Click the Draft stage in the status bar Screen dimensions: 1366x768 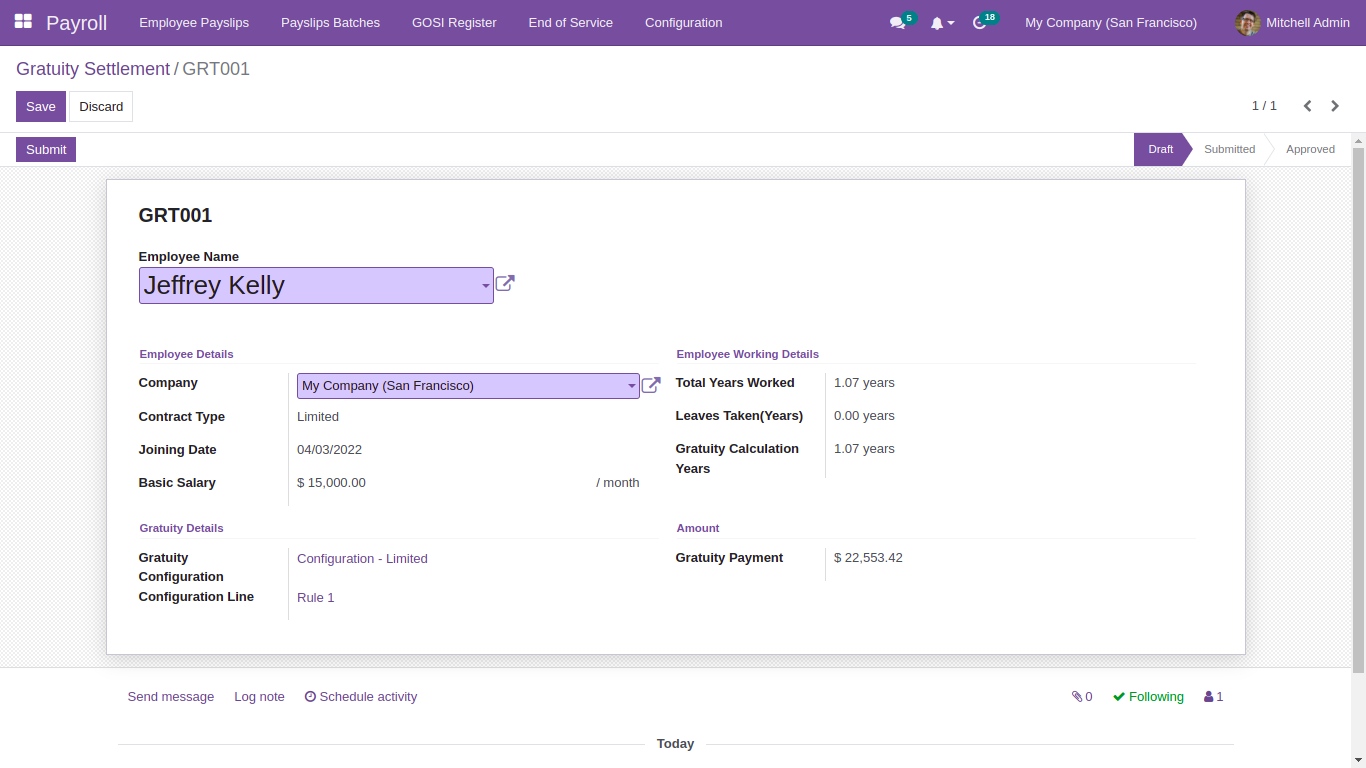tap(1160, 148)
